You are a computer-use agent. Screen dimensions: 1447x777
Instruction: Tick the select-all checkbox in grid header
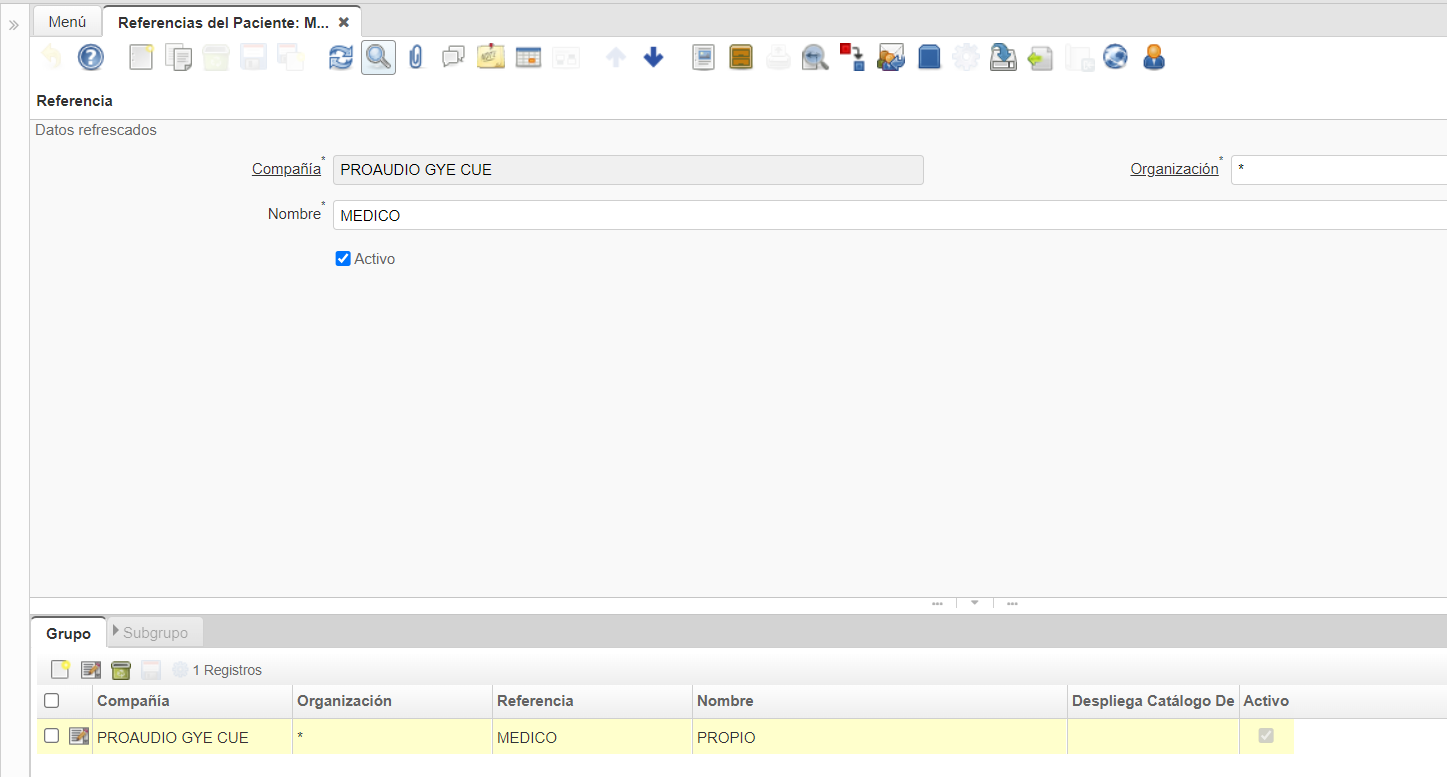pos(52,701)
